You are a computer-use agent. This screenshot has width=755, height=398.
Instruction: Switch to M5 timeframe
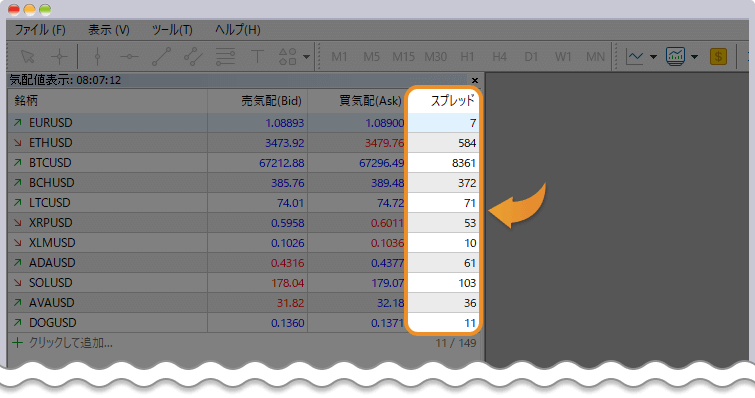pos(371,57)
